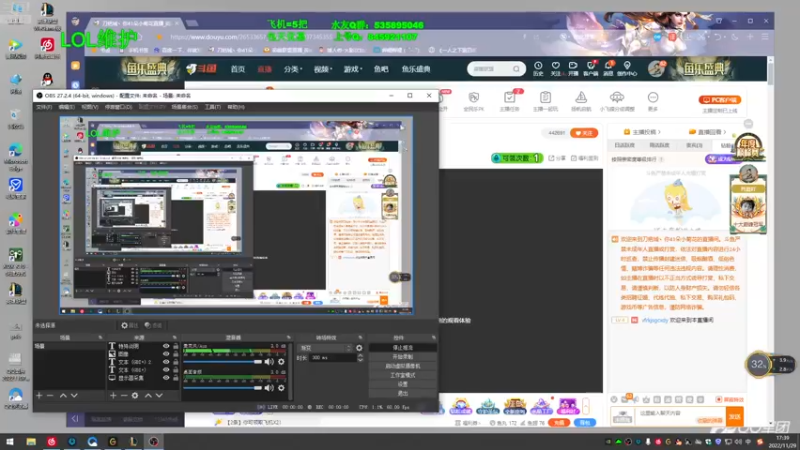The height and width of the screenshot is (450, 800).
Task: Open 全民乐PK icon on Douyu toolbar
Action: 473,102
